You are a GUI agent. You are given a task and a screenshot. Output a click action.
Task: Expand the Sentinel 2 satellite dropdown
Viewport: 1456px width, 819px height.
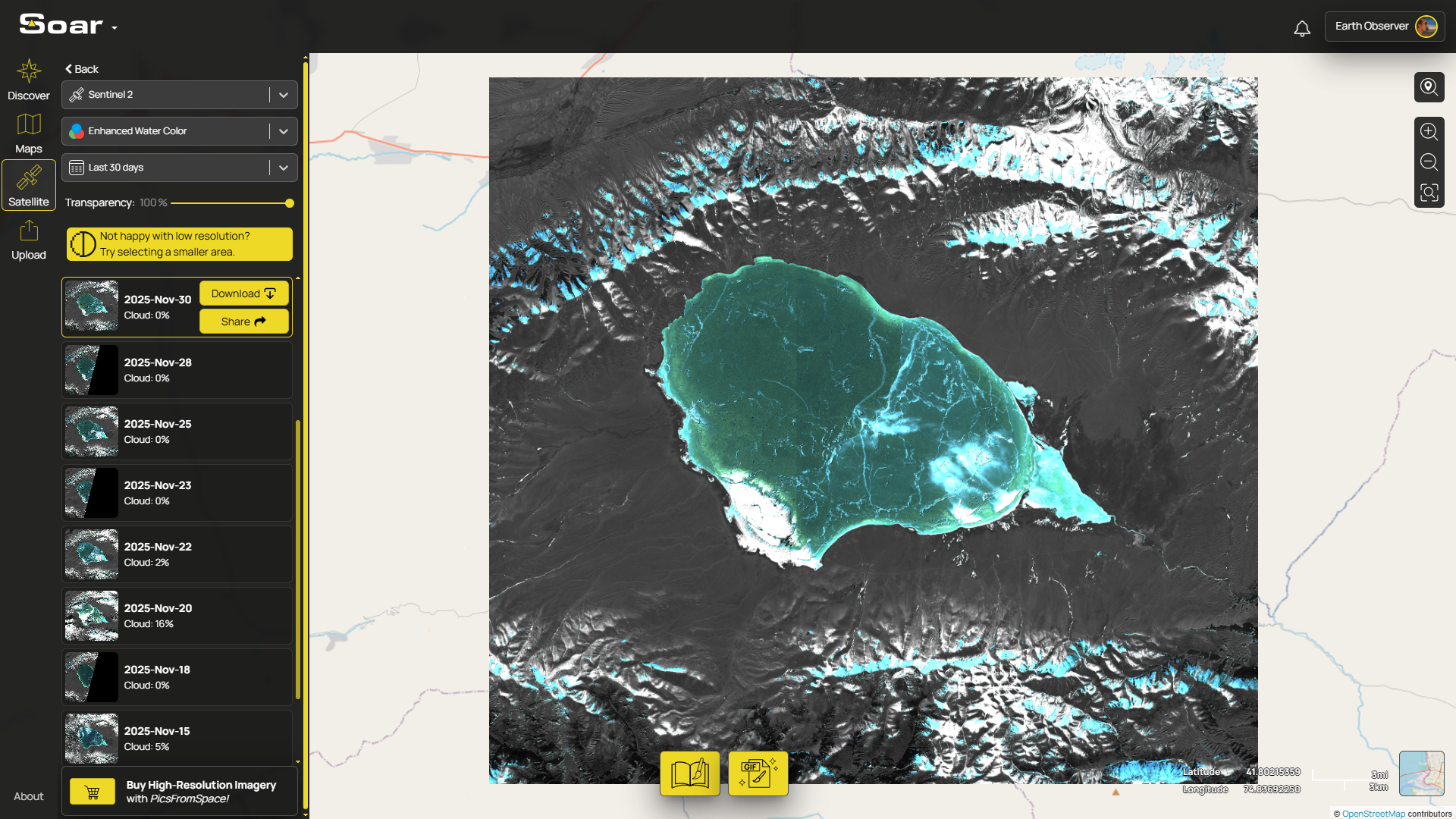pos(284,94)
